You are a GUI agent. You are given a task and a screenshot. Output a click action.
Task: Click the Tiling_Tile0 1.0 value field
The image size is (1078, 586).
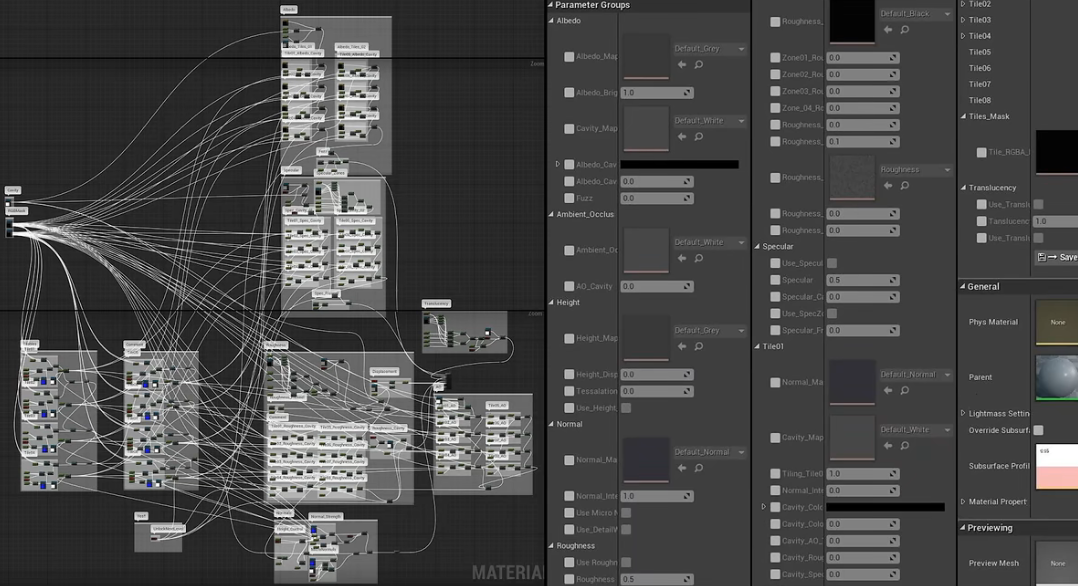(x=863, y=474)
